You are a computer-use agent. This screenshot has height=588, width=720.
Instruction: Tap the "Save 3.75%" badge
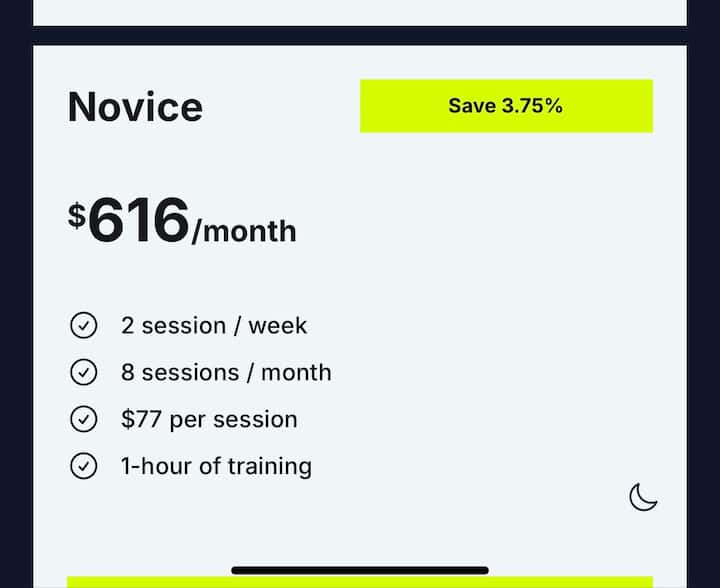click(x=506, y=106)
